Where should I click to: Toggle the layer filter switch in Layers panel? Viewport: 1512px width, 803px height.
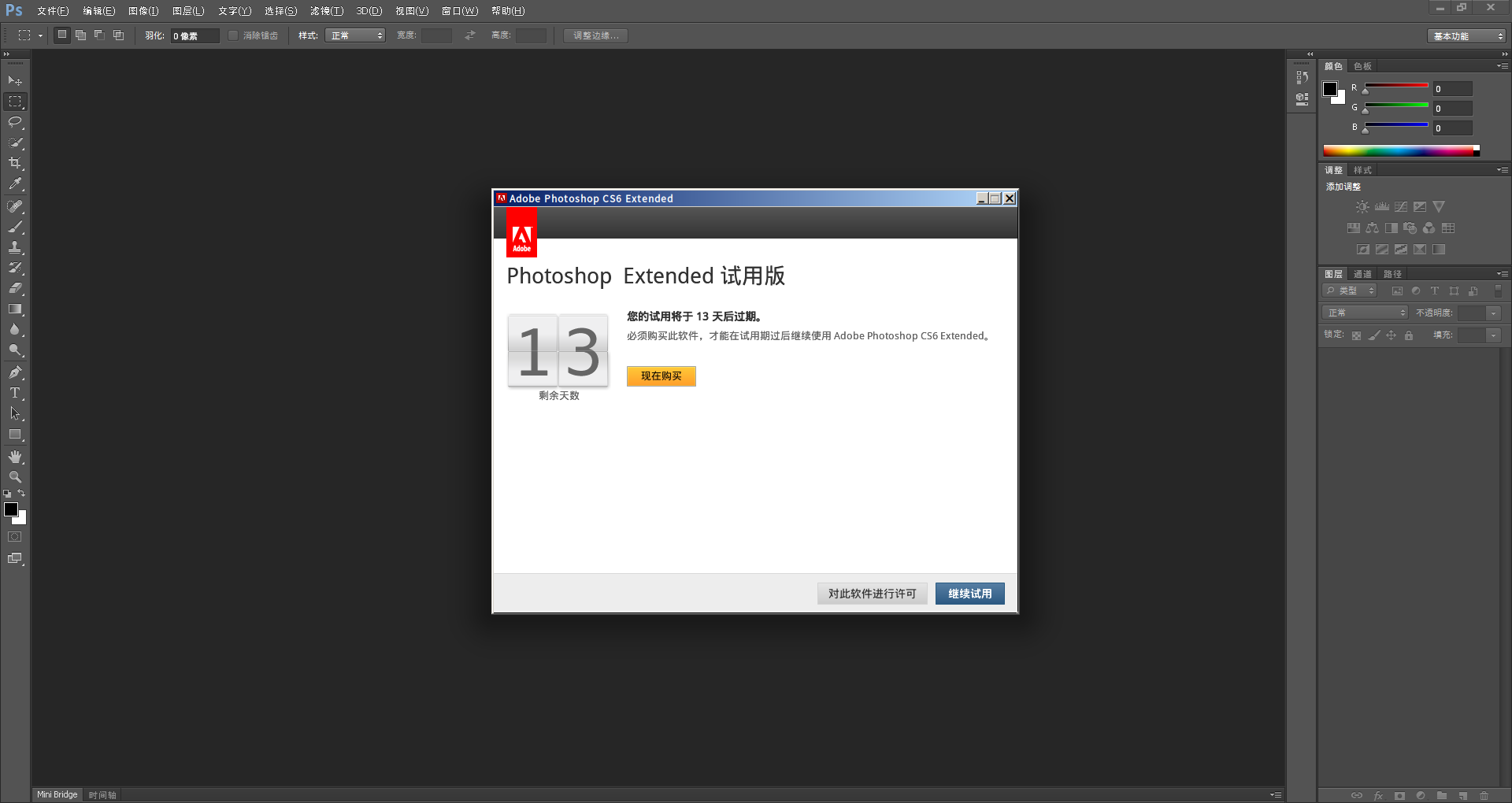tap(1499, 290)
